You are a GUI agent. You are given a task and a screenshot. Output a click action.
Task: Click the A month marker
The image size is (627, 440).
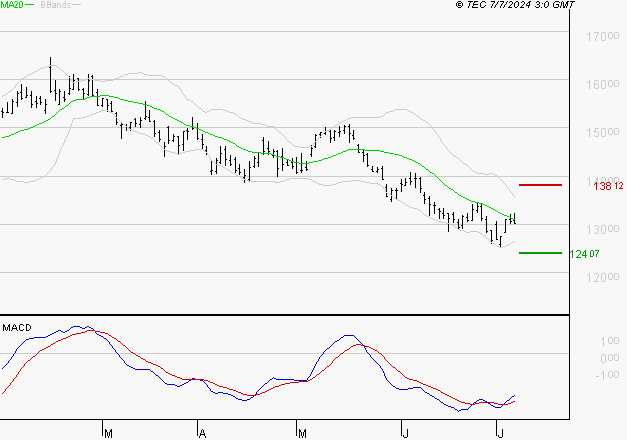(x=202, y=433)
